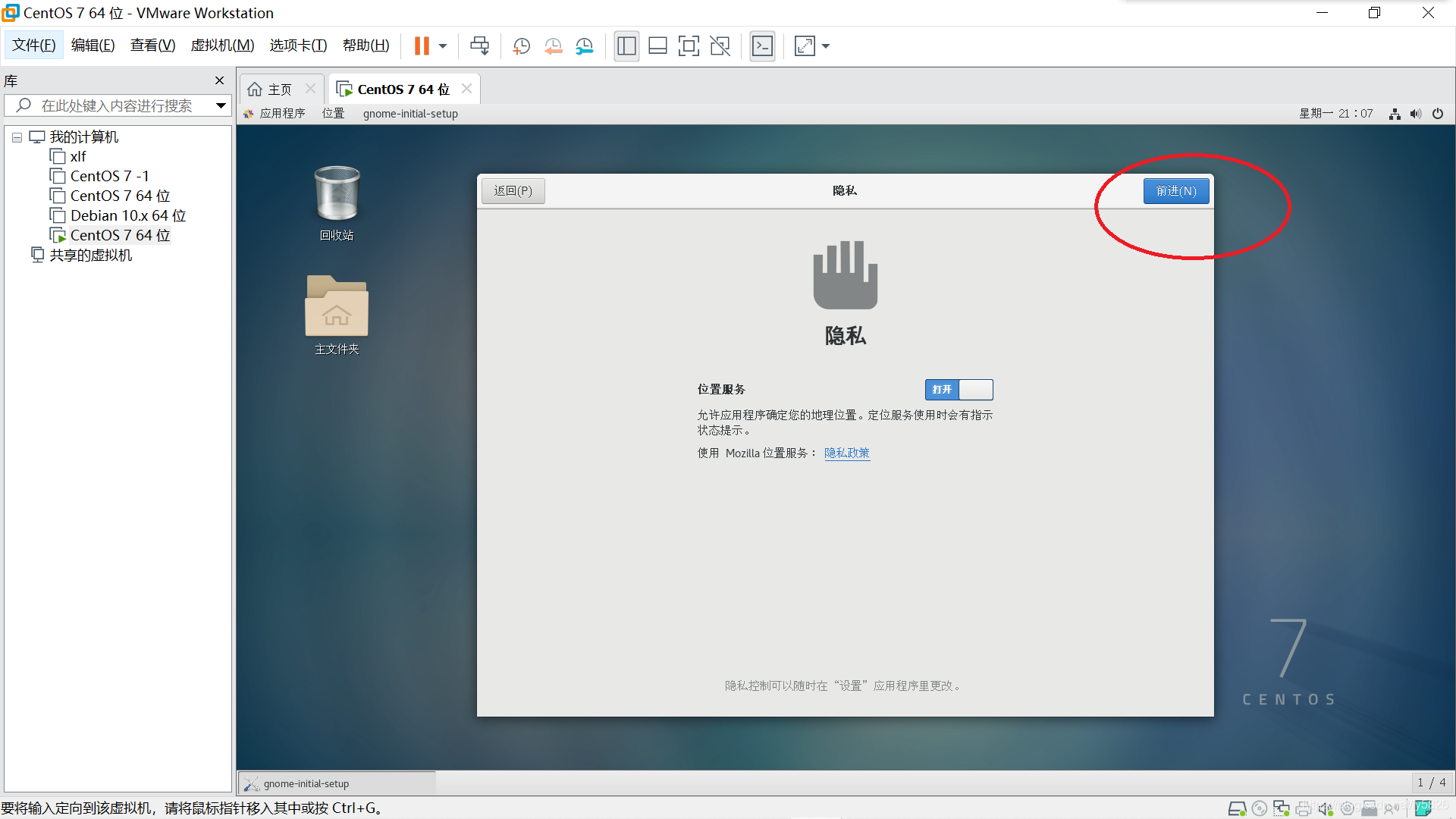Open the snapshot manager
The image size is (1456, 819).
584,46
